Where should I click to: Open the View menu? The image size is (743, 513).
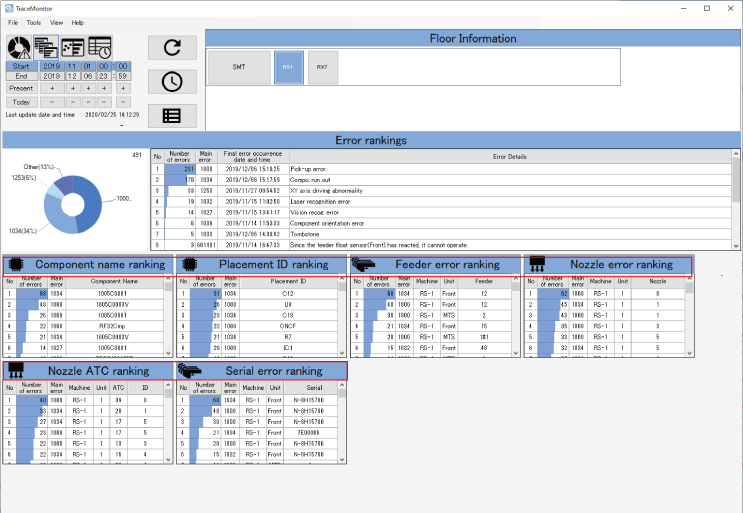pos(56,22)
